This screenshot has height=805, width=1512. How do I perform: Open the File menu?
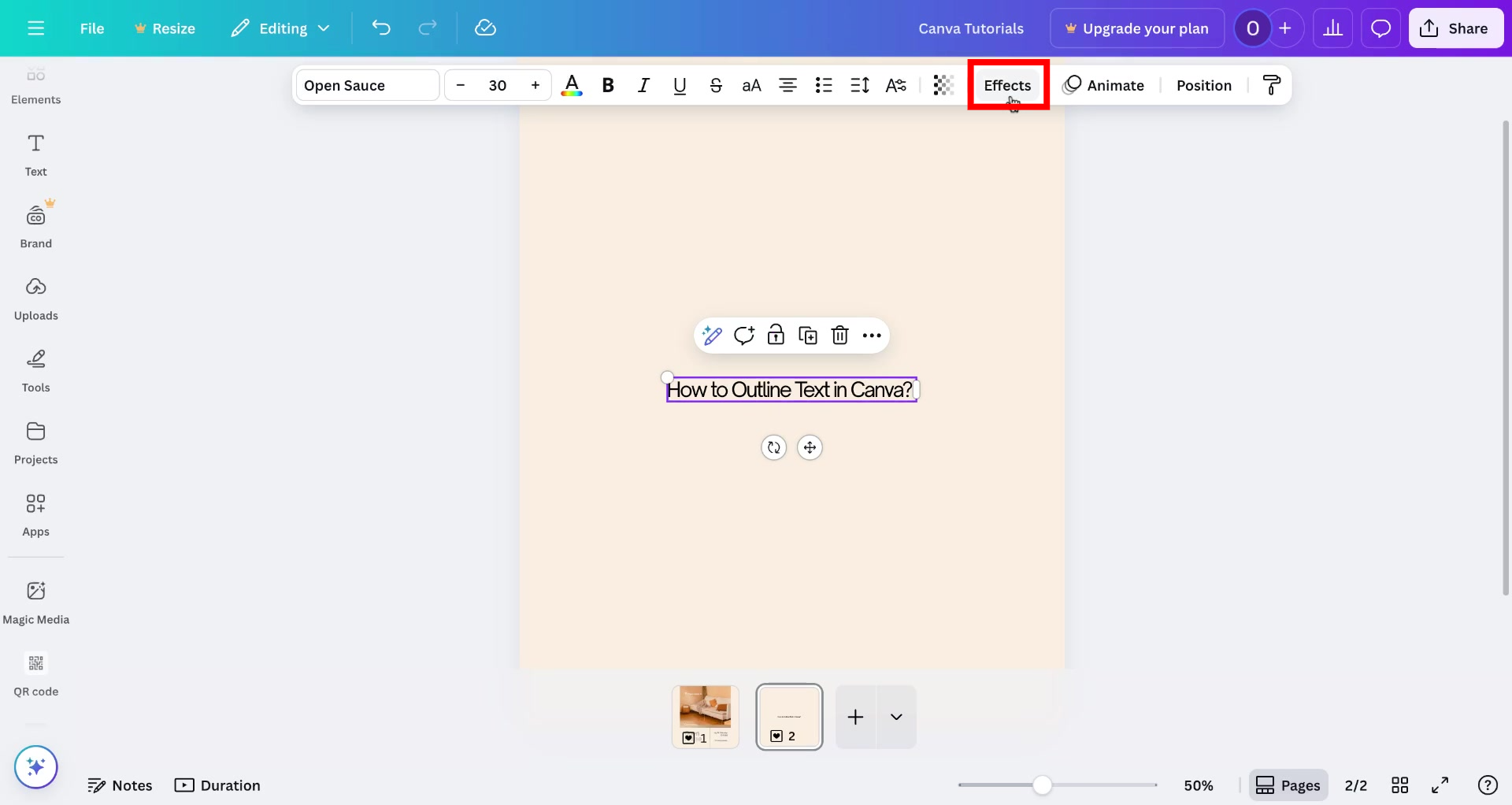(x=92, y=28)
